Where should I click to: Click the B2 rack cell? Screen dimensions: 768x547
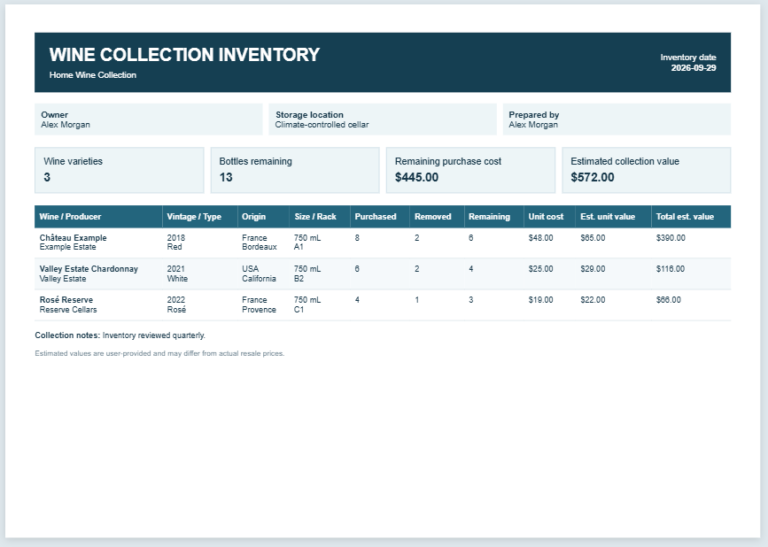[x=299, y=278]
